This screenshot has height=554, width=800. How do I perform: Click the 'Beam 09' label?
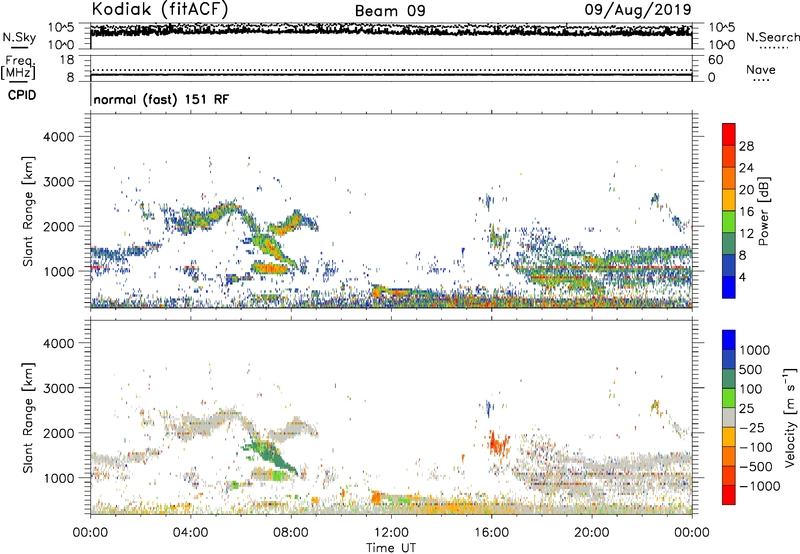(390, 11)
